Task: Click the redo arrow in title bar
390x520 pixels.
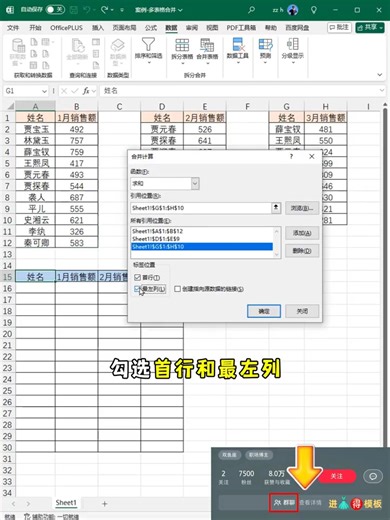Action: [x=104, y=10]
